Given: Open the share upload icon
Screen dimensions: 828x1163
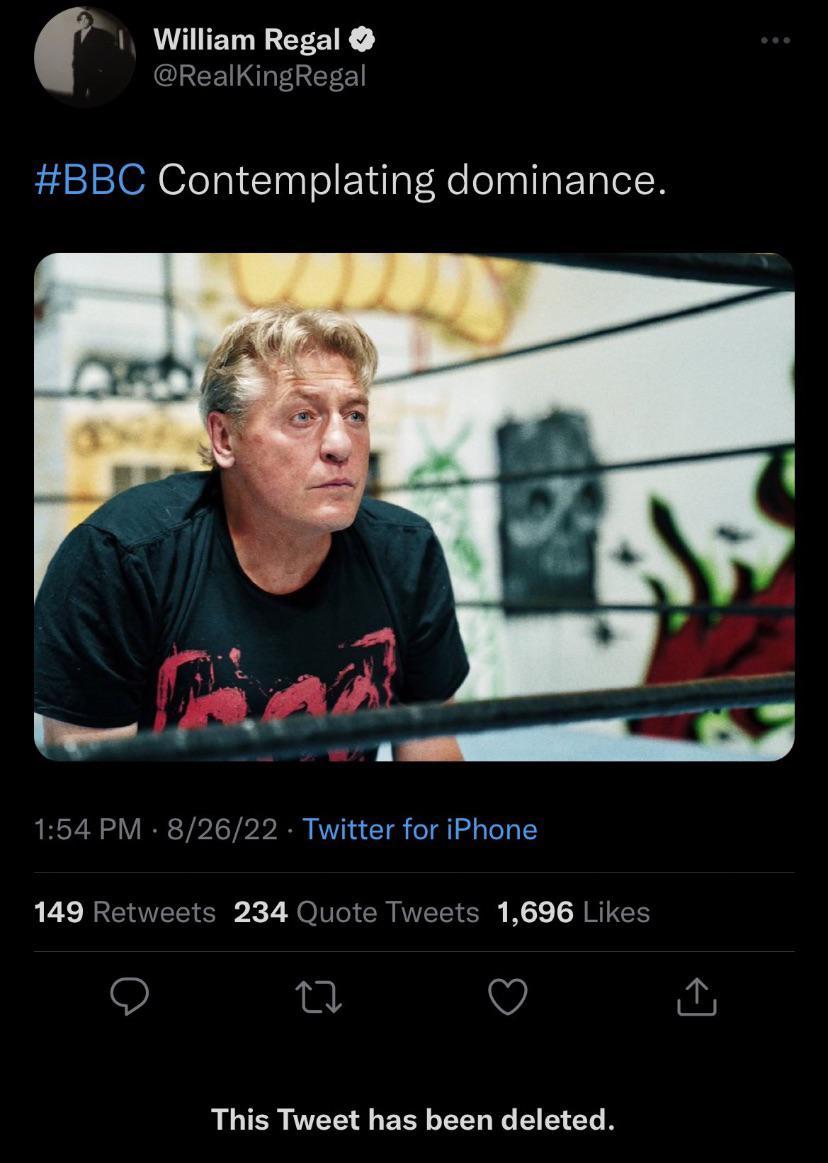Looking at the screenshot, I should pos(697,996).
